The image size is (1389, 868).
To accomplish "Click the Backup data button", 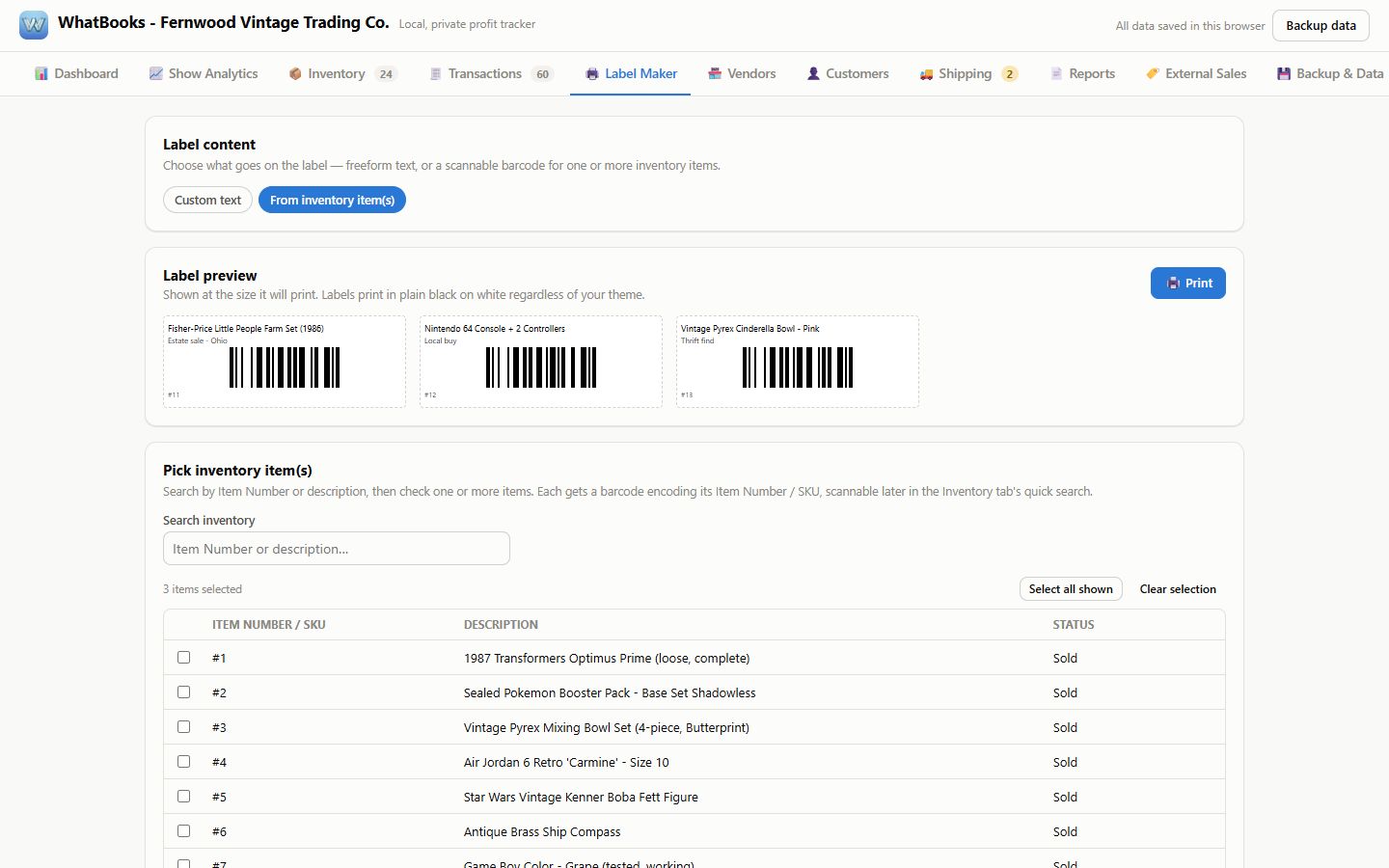I will tap(1321, 25).
